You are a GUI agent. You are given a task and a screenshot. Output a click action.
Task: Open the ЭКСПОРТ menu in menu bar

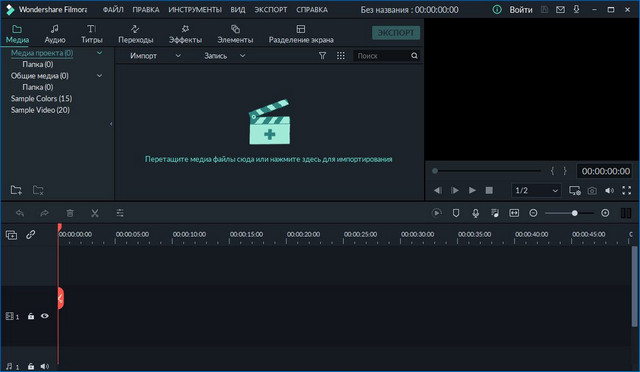pyautogui.click(x=271, y=9)
